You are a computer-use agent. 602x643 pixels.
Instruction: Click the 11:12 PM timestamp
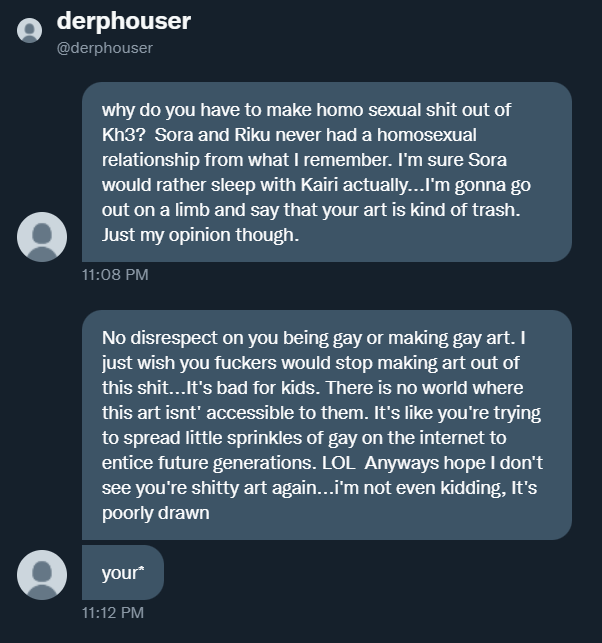[x=115, y=612]
